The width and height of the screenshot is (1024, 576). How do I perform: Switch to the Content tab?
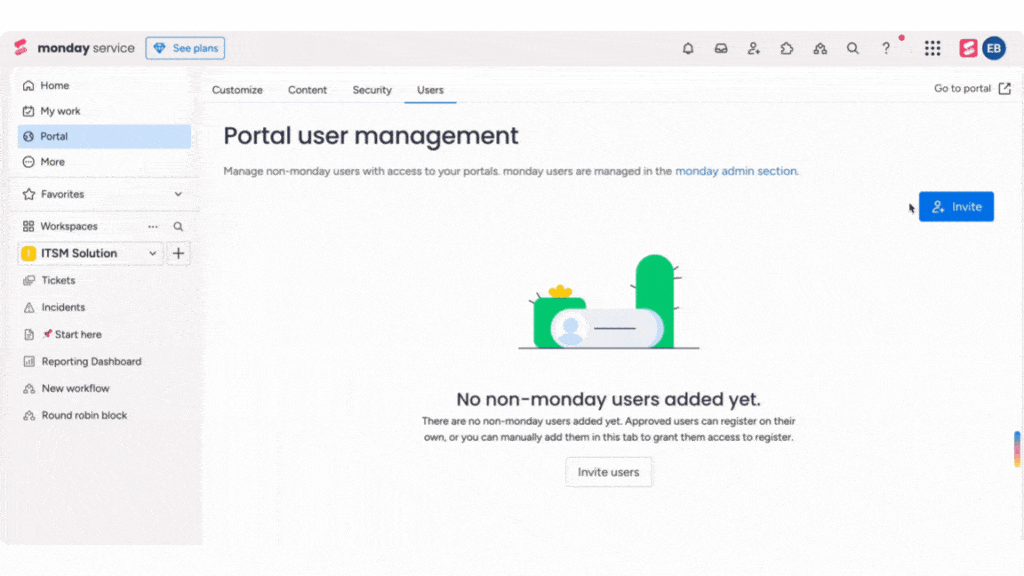click(308, 90)
